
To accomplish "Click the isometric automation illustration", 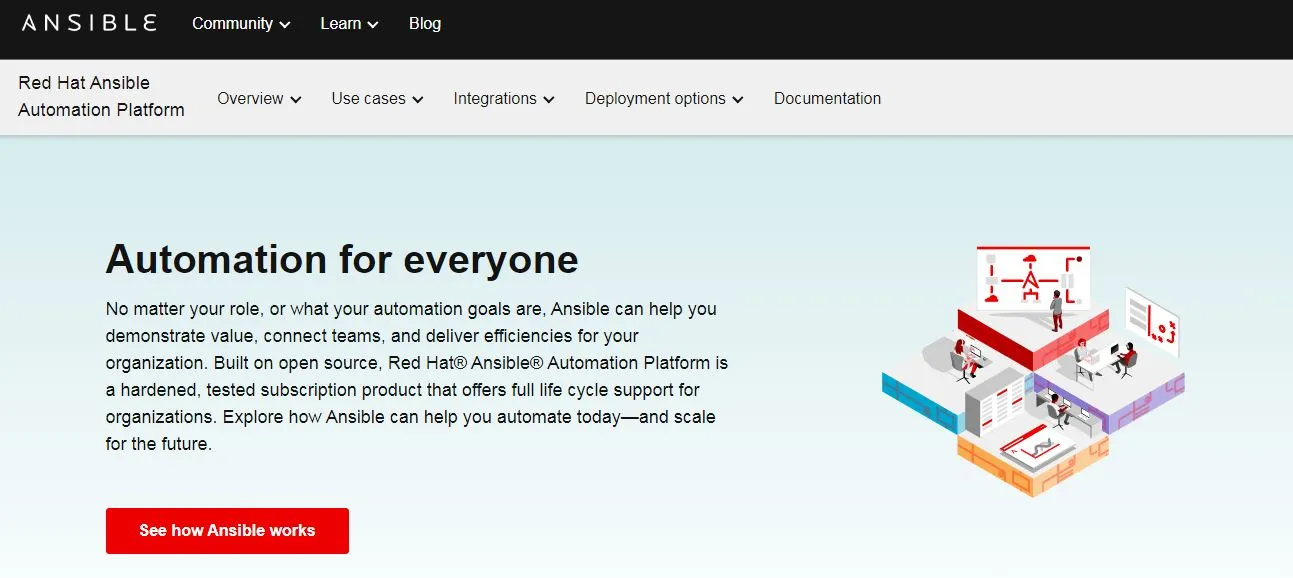I will [x=1033, y=370].
